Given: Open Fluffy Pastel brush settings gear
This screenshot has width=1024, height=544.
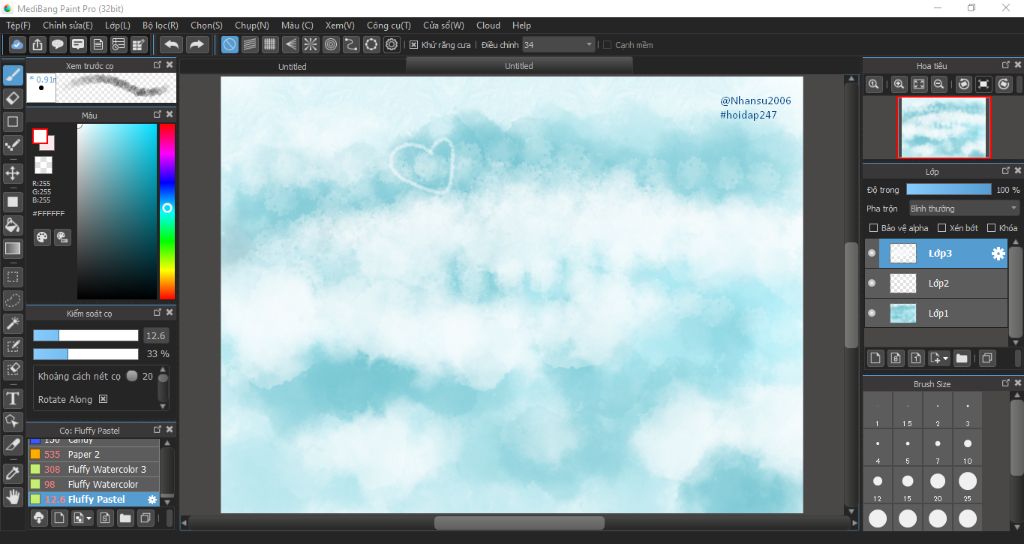Looking at the screenshot, I should (x=152, y=500).
